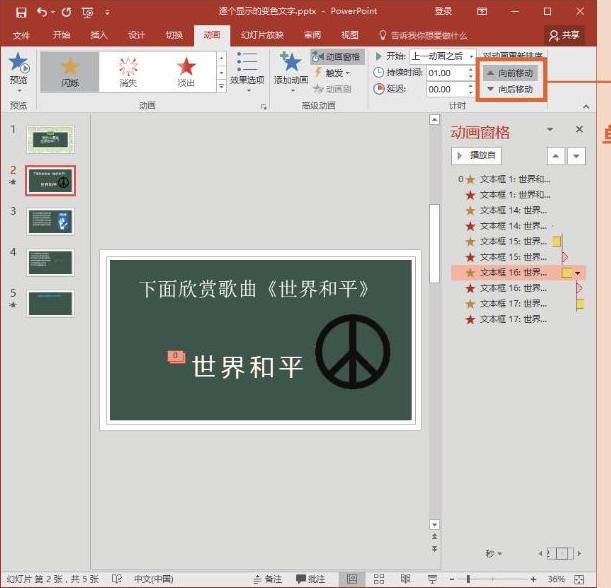Screen dimensions: 611x588
Task: Click 登录 to sign in
Action: pos(443,11)
